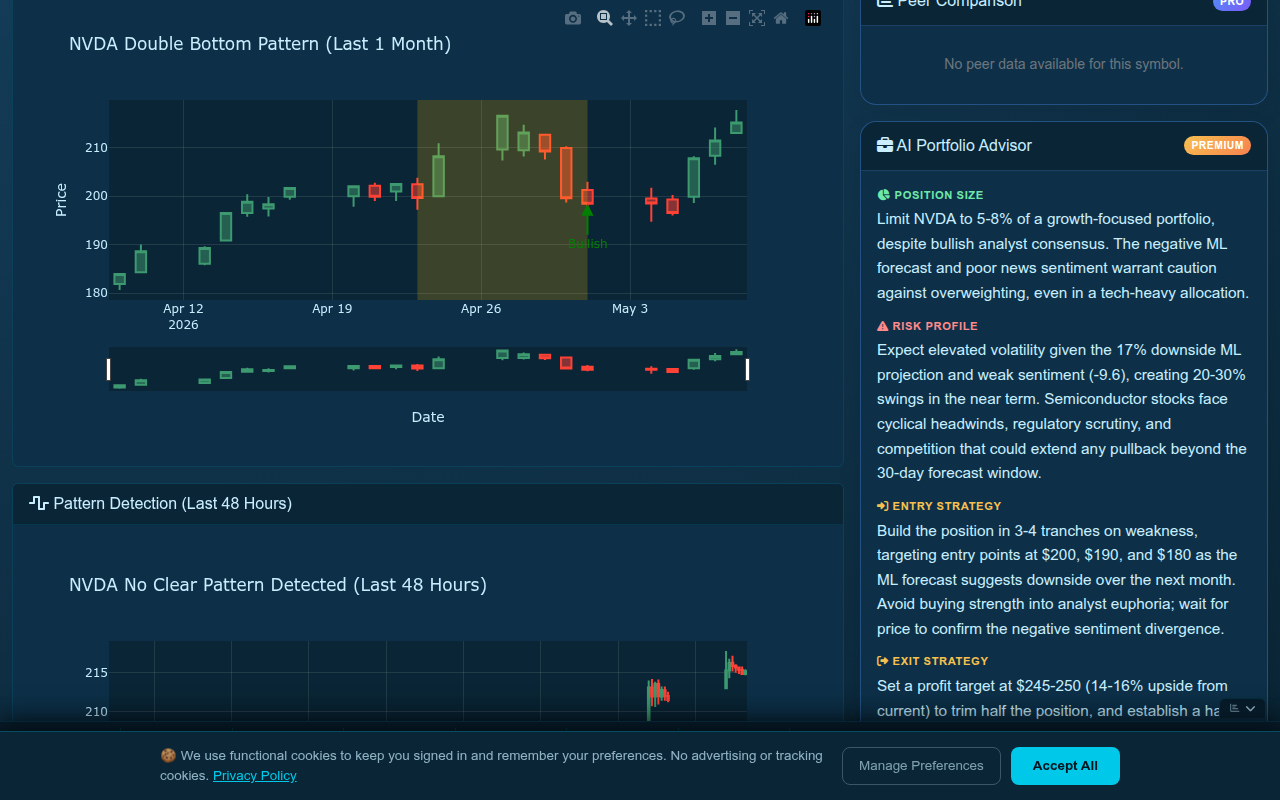
Task: Autoscale the chart axes
Action: pyautogui.click(x=757, y=18)
